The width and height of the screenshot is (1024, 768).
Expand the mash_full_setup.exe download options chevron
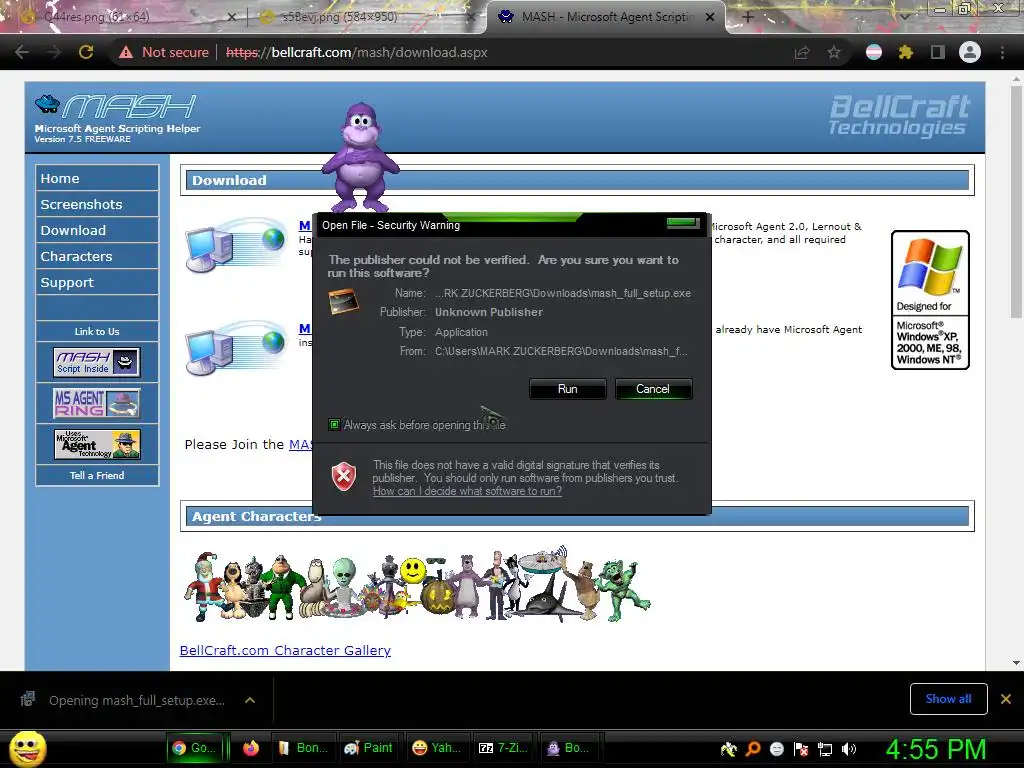pyautogui.click(x=249, y=700)
